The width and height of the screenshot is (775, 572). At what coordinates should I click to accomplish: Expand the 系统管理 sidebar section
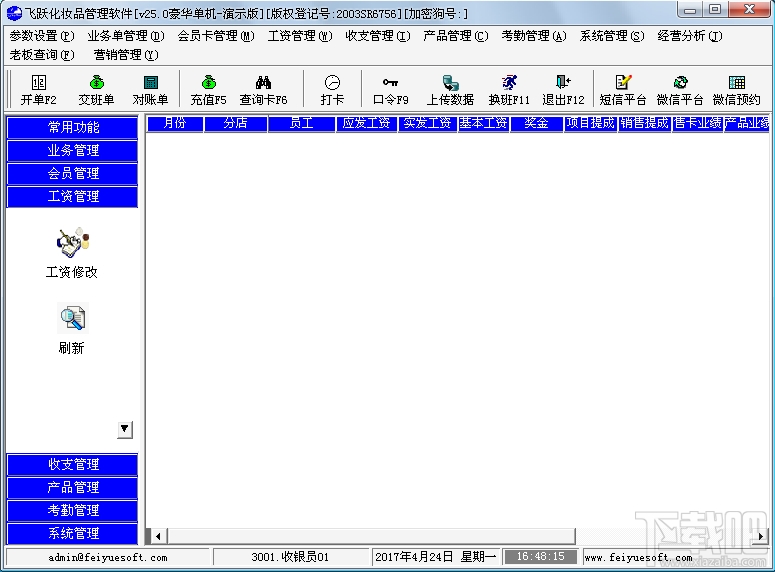coord(72,533)
